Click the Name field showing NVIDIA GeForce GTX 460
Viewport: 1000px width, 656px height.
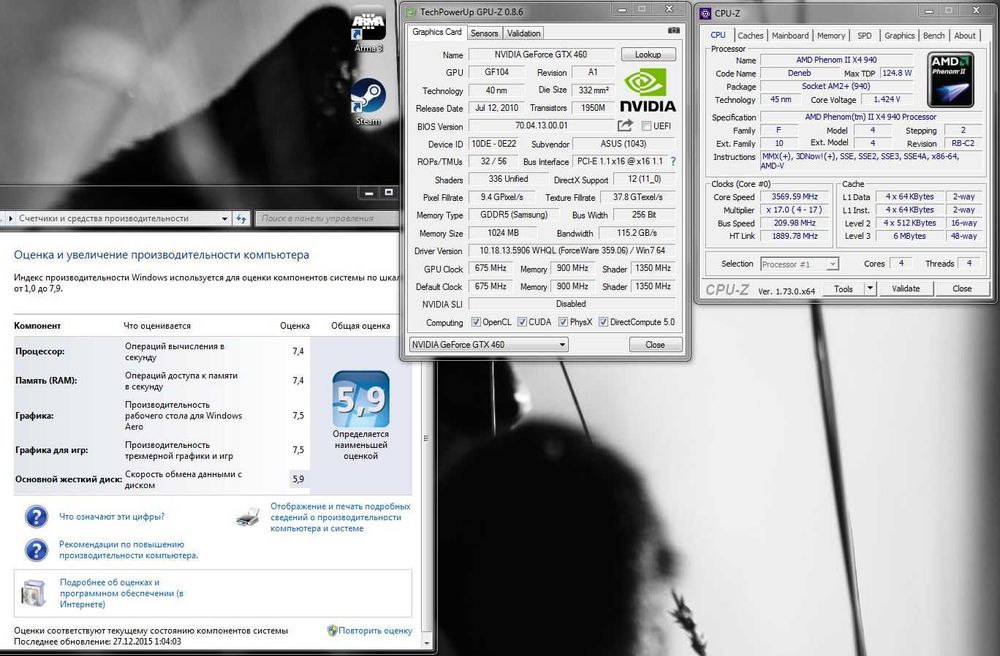(541, 55)
